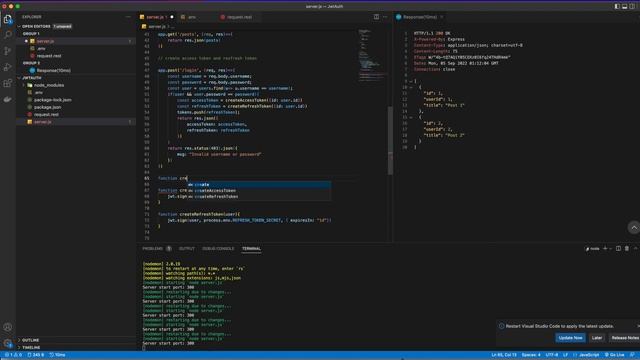This screenshot has height=360, width=640.
Task: Click the notifications bell in status bar
Action: point(632,355)
